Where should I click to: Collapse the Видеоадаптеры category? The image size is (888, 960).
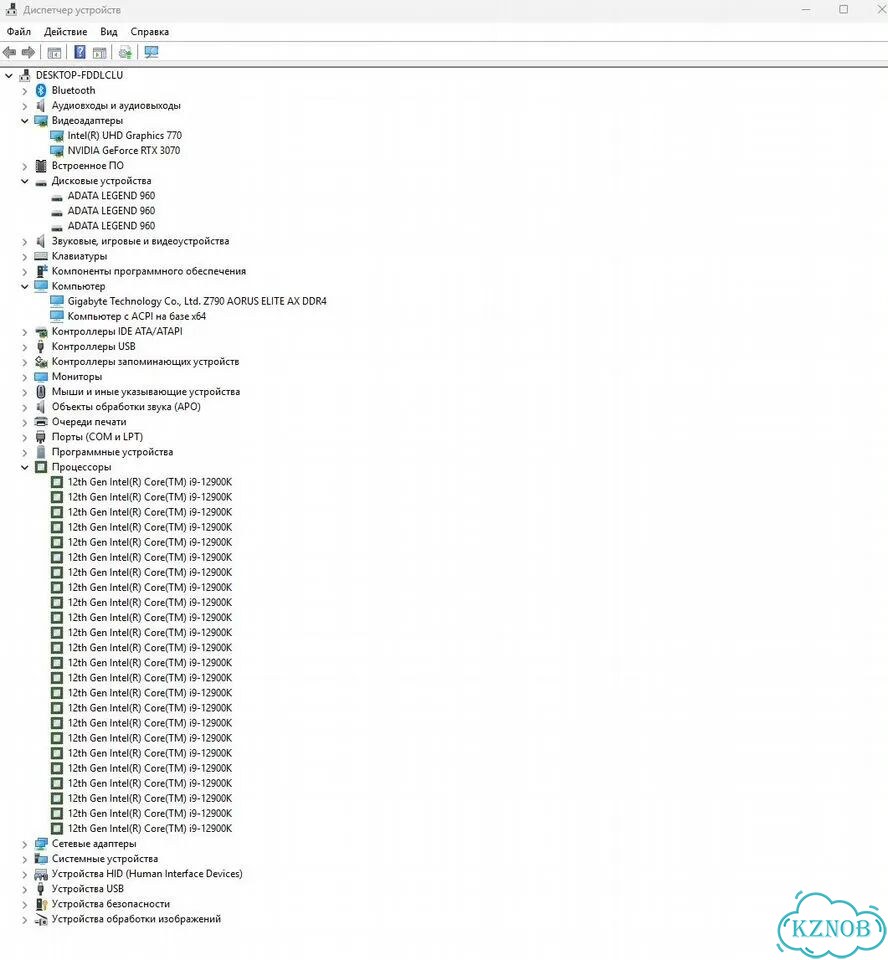pyautogui.click(x=24, y=121)
